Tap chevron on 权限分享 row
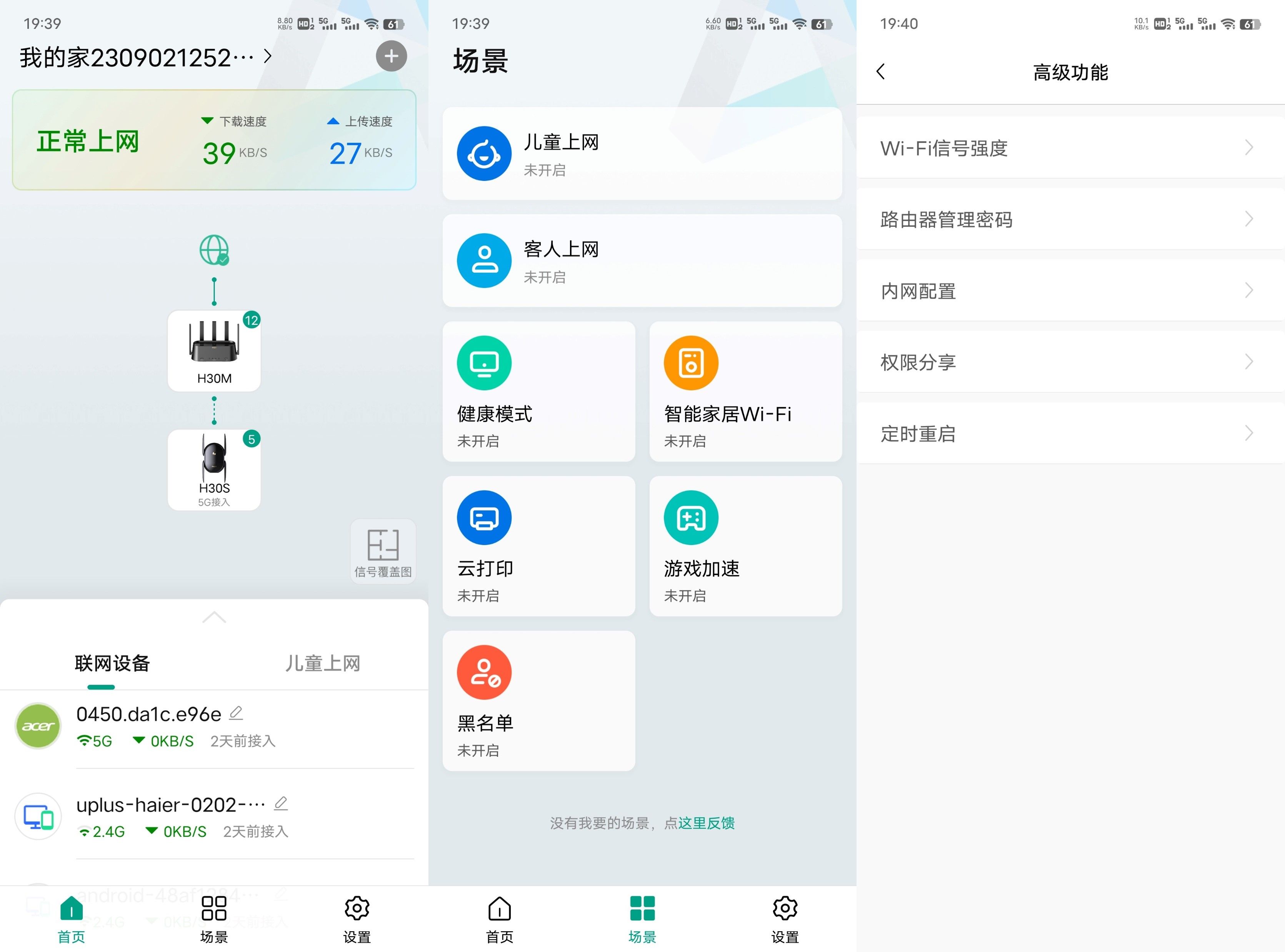This screenshot has height=952, width=1285. pyautogui.click(x=1249, y=362)
